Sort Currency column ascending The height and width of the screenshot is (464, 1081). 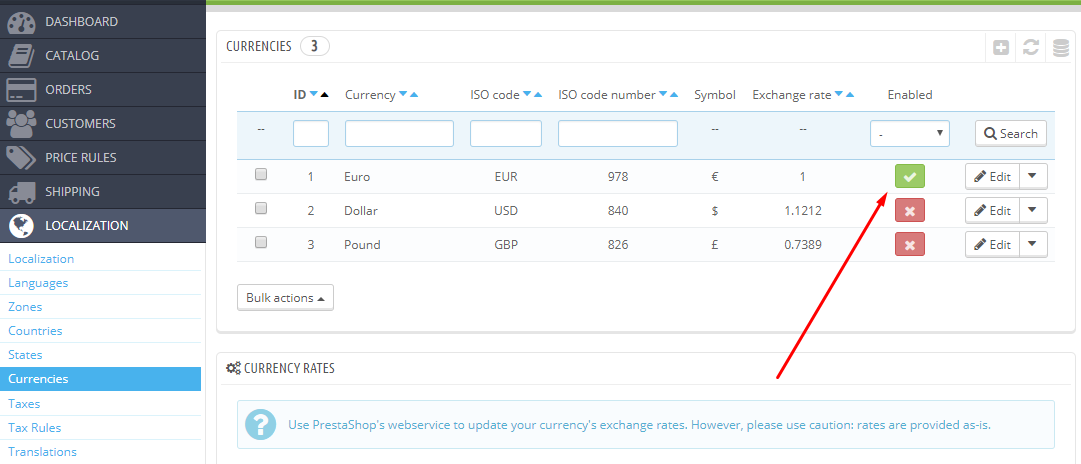tap(414, 94)
